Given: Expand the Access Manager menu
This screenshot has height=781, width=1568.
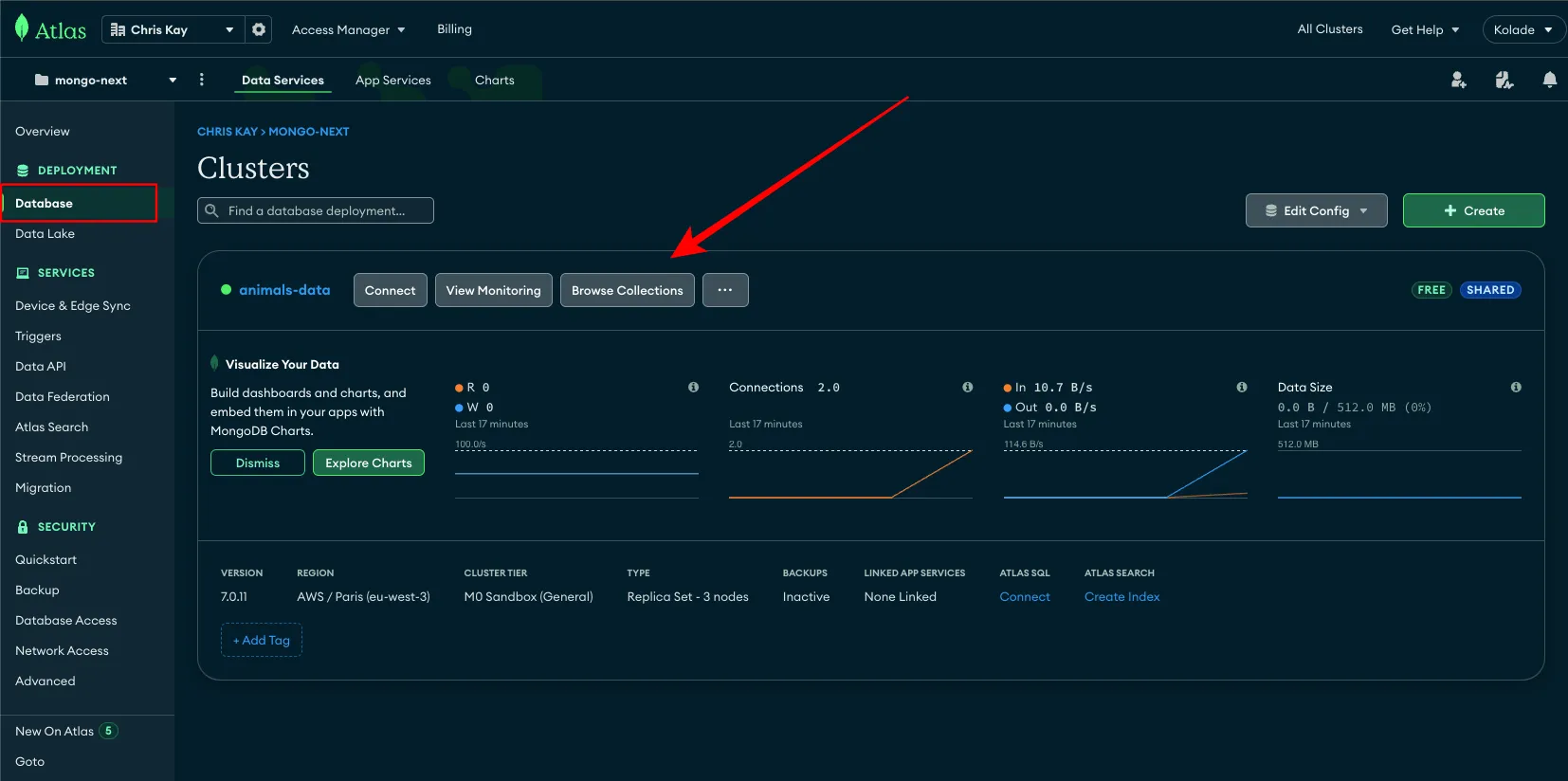Looking at the screenshot, I should click(348, 29).
